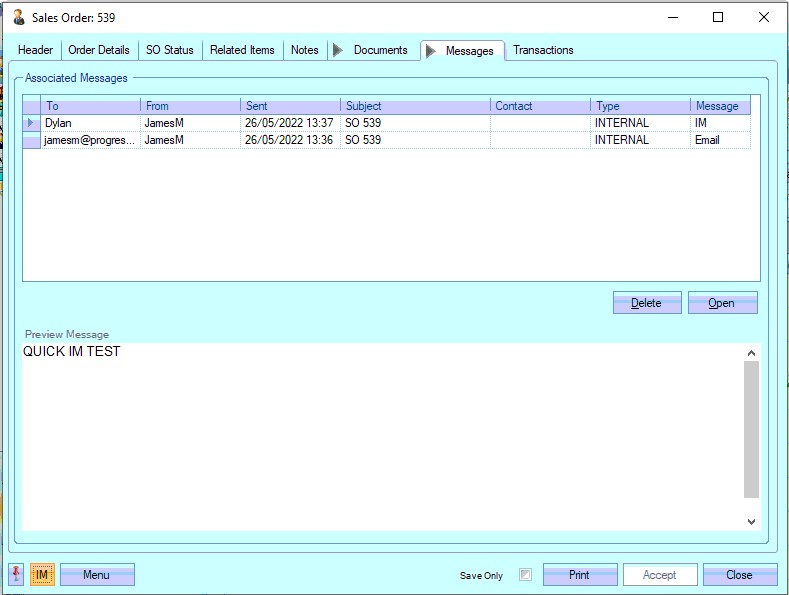Click the Sales Order window icon
Viewport: 789px width, 595px height.
point(18,17)
